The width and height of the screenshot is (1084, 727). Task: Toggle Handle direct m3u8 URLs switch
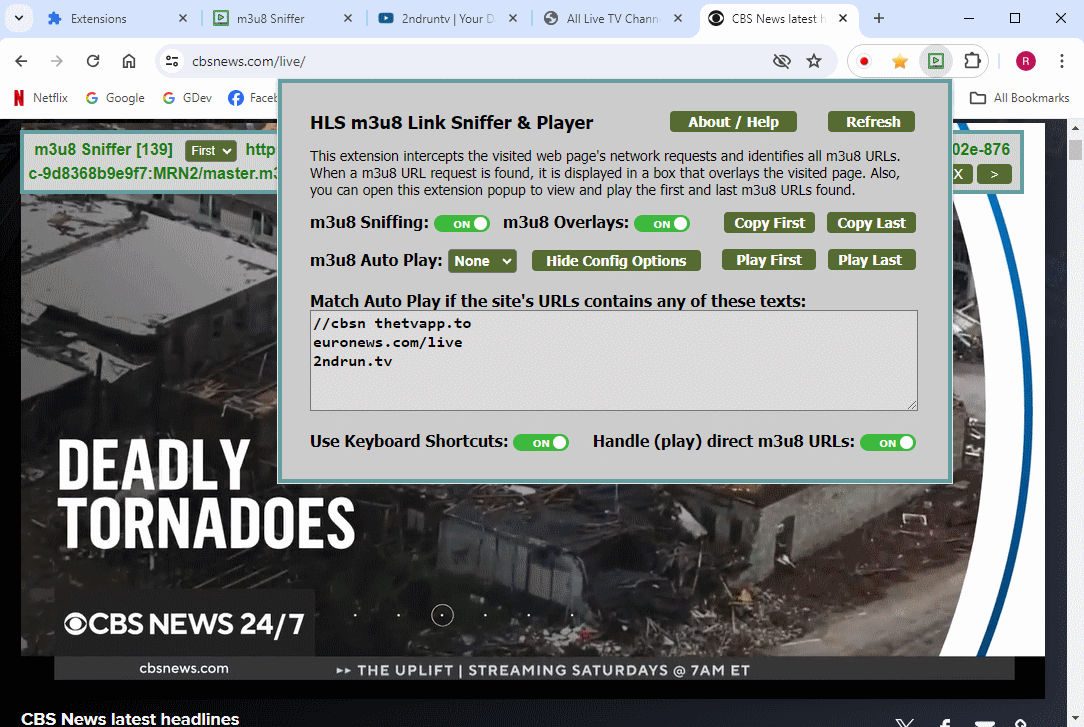click(888, 443)
